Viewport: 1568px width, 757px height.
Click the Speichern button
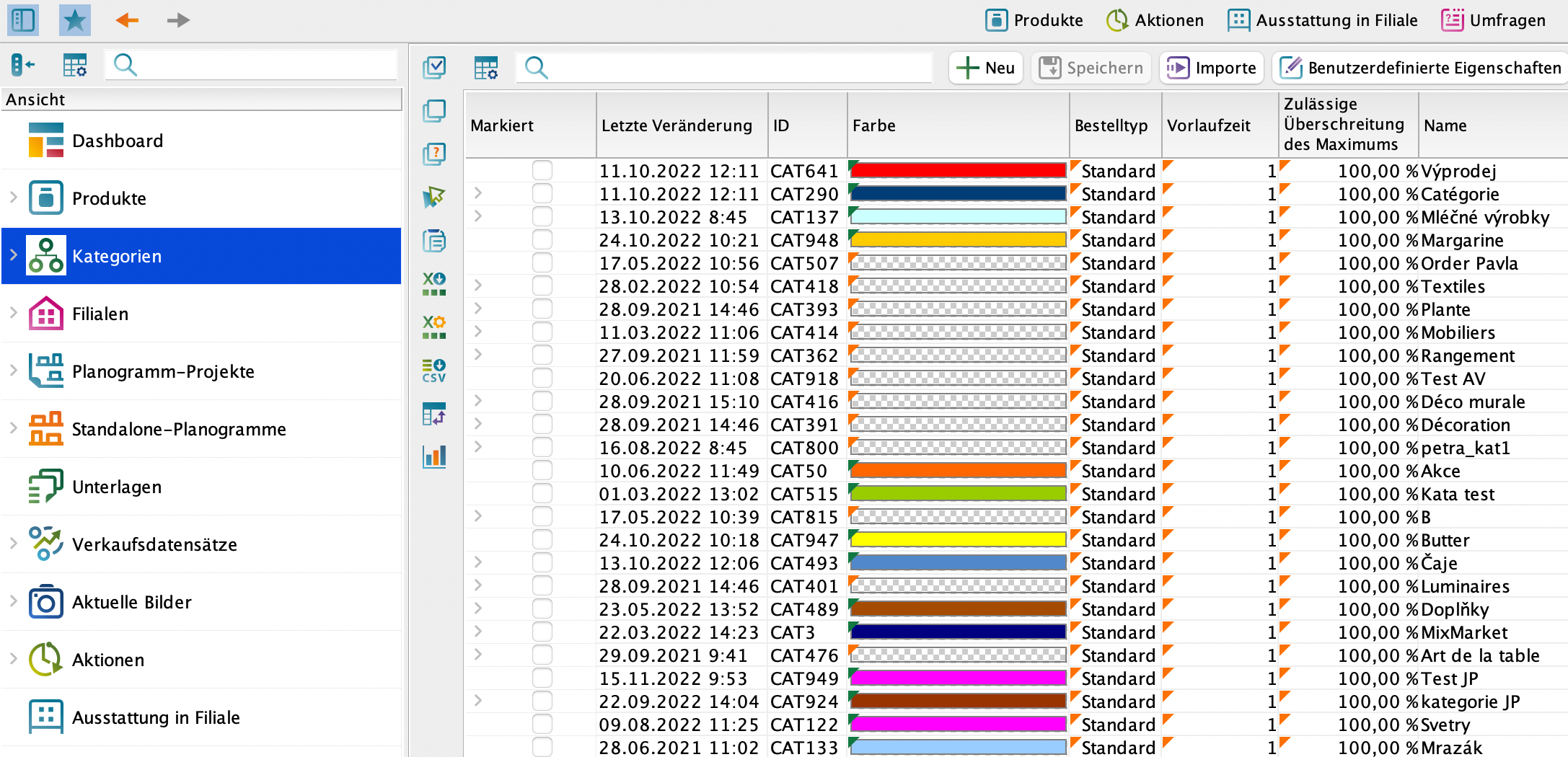click(x=1091, y=68)
